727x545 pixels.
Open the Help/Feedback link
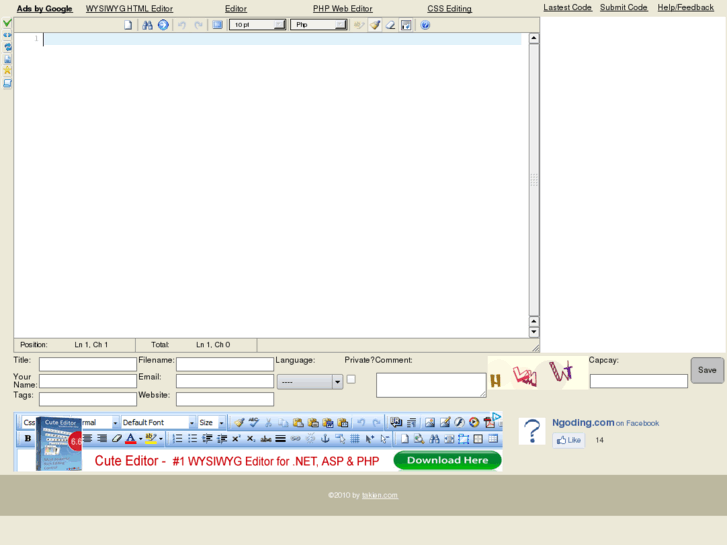tap(685, 7)
